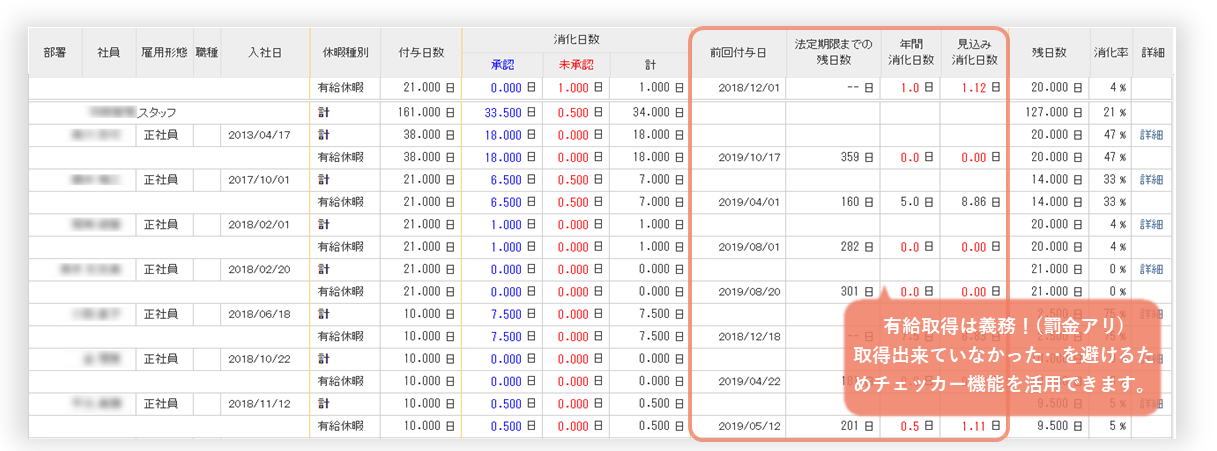1217x451 pixels.
Task: Click the red 1.11 日 projected value
Action: pos(980,427)
